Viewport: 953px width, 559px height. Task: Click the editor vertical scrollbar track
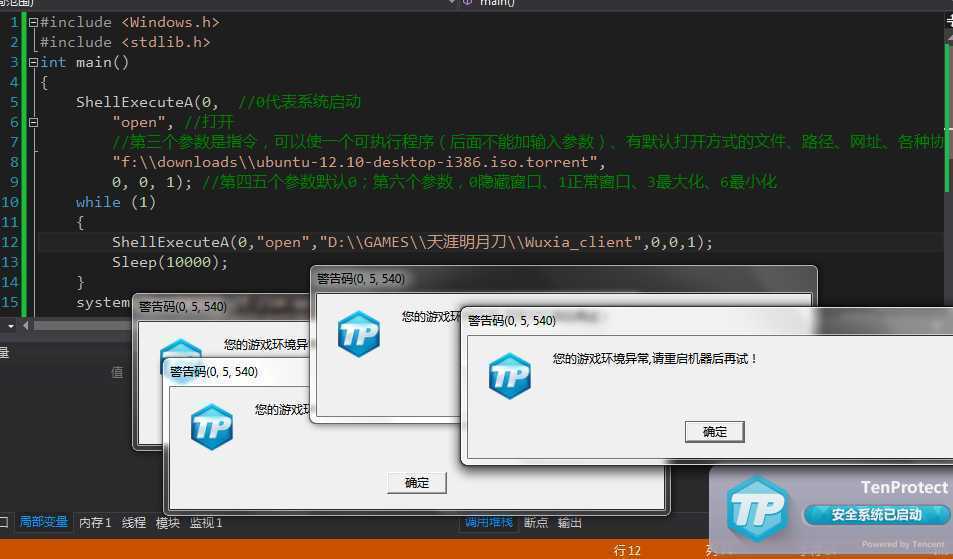[x=948, y=182]
